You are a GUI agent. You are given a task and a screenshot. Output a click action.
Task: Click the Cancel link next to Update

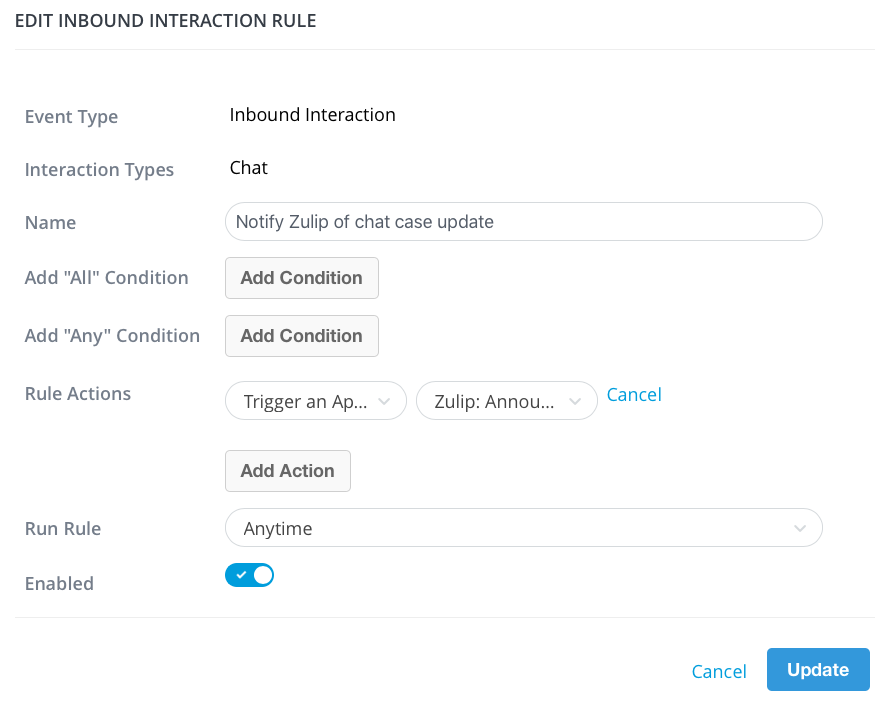[x=719, y=671]
